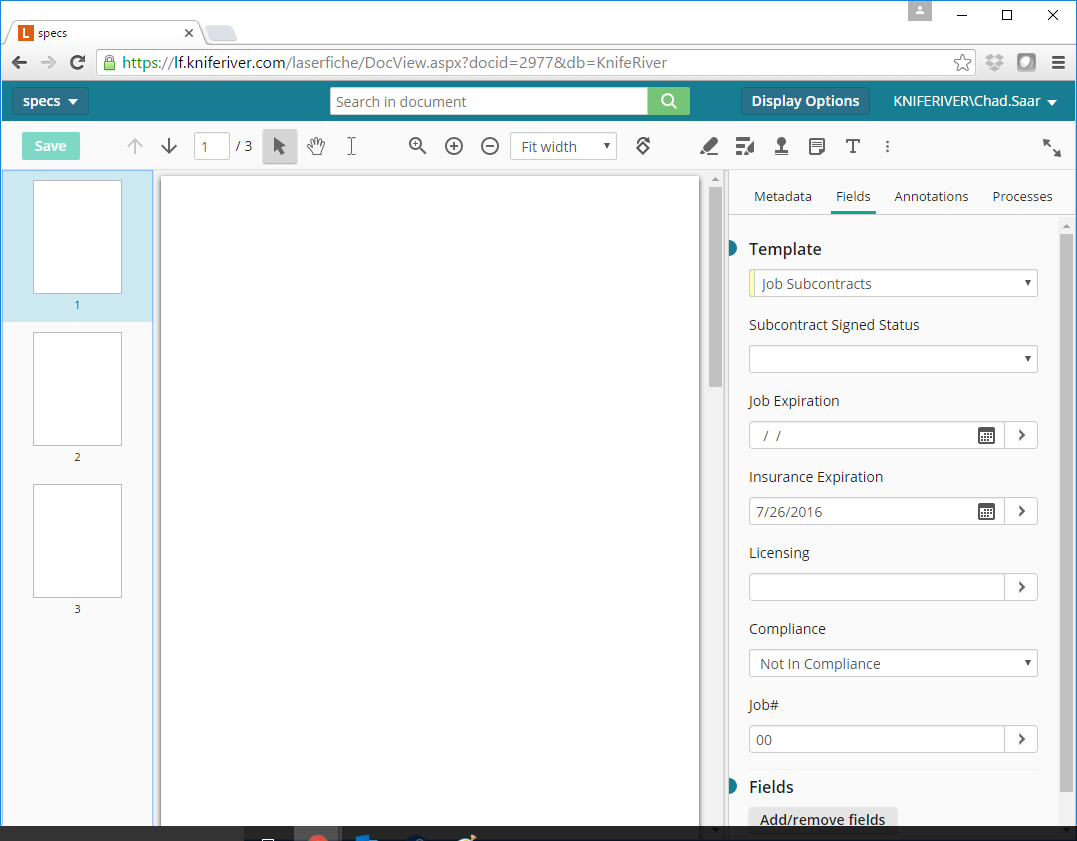Image resolution: width=1077 pixels, height=841 pixels.
Task: Click Display Options button
Action: click(x=805, y=101)
